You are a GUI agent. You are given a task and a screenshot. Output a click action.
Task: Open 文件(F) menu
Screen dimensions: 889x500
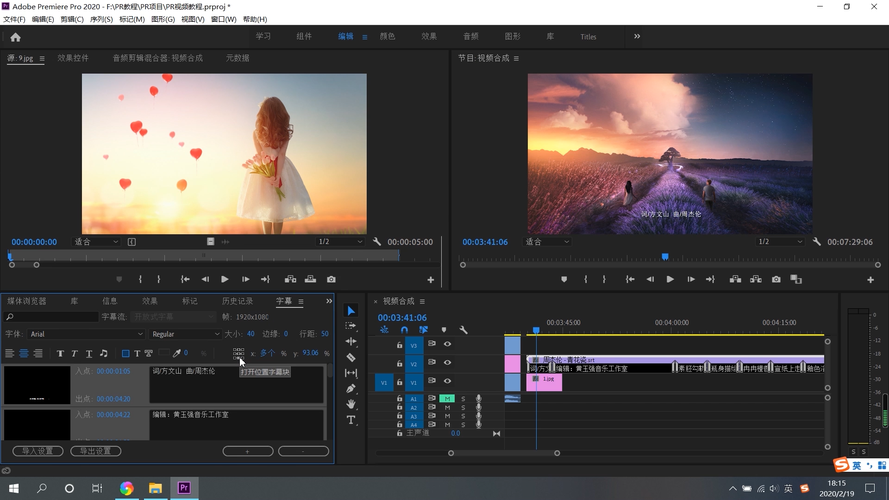[14, 19]
